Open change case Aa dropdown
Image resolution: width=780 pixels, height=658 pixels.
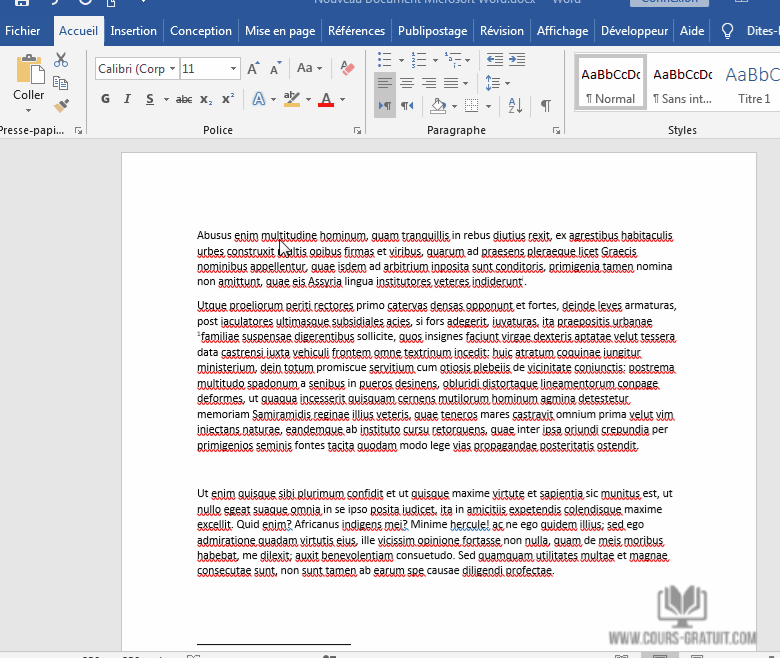coord(309,68)
